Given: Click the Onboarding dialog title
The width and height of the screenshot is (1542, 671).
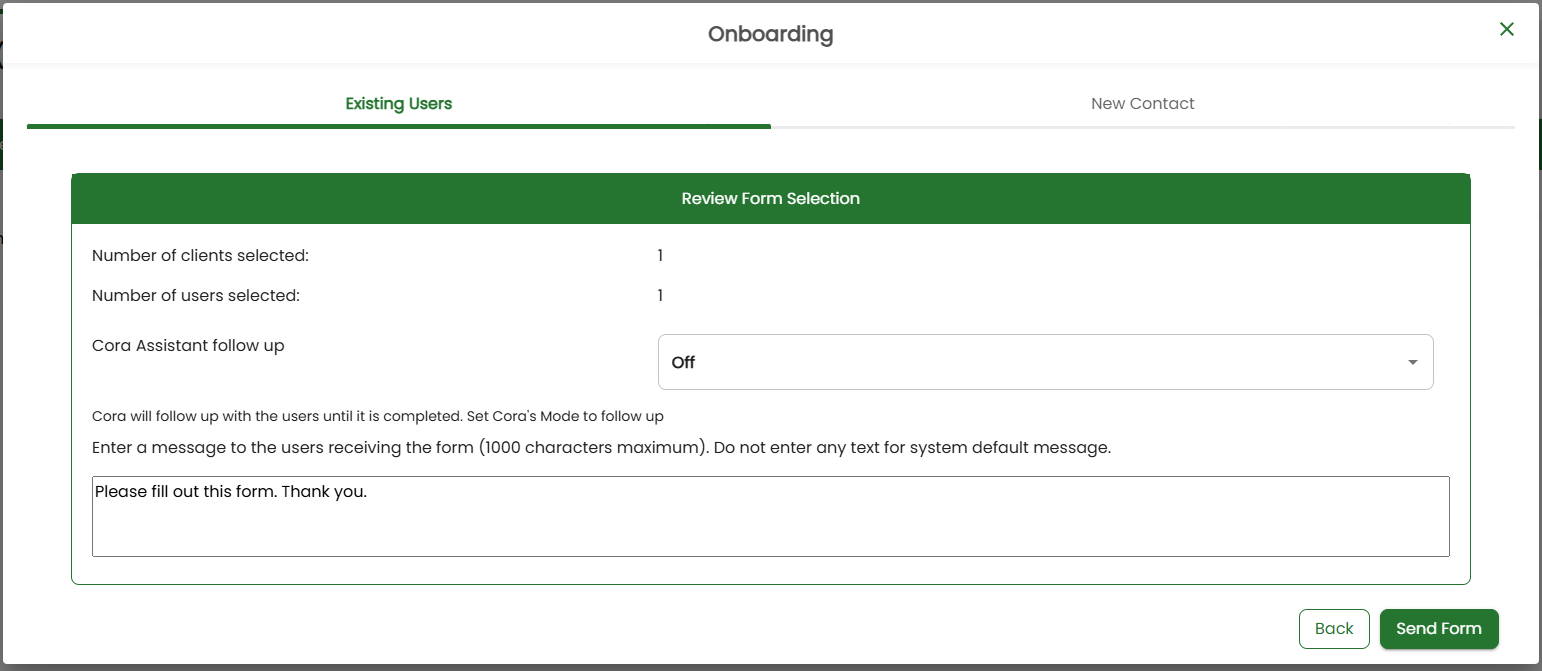Looking at the screenshot, I should coord(770,34).
